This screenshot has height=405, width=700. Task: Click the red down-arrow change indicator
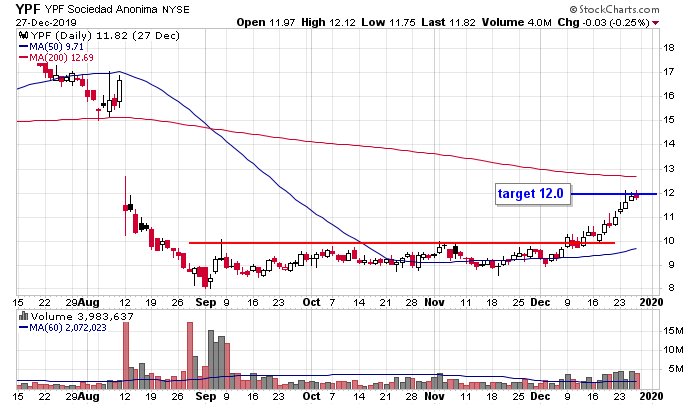655,23
